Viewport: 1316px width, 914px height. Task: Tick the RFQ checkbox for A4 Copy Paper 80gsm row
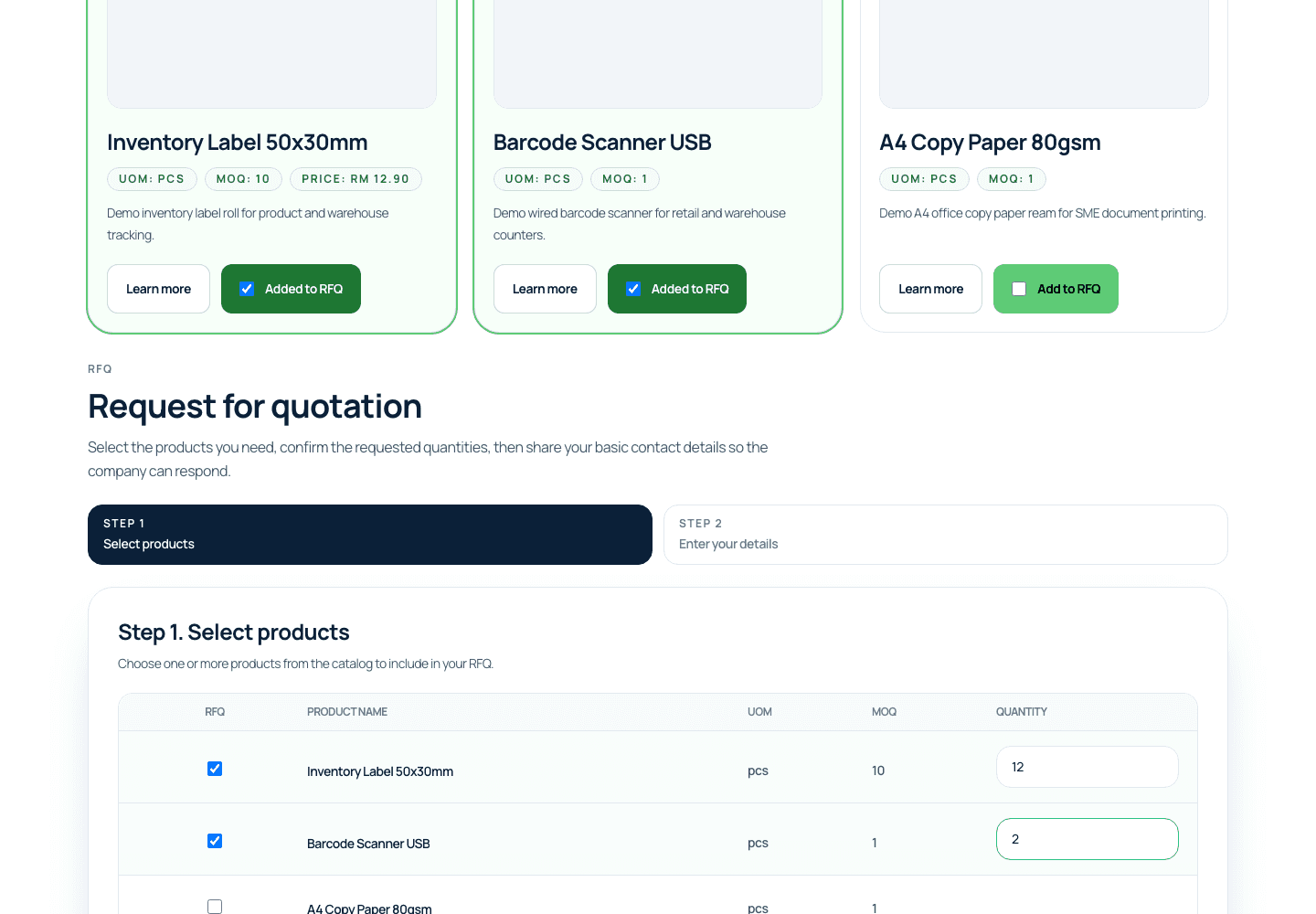click(215, 907)
